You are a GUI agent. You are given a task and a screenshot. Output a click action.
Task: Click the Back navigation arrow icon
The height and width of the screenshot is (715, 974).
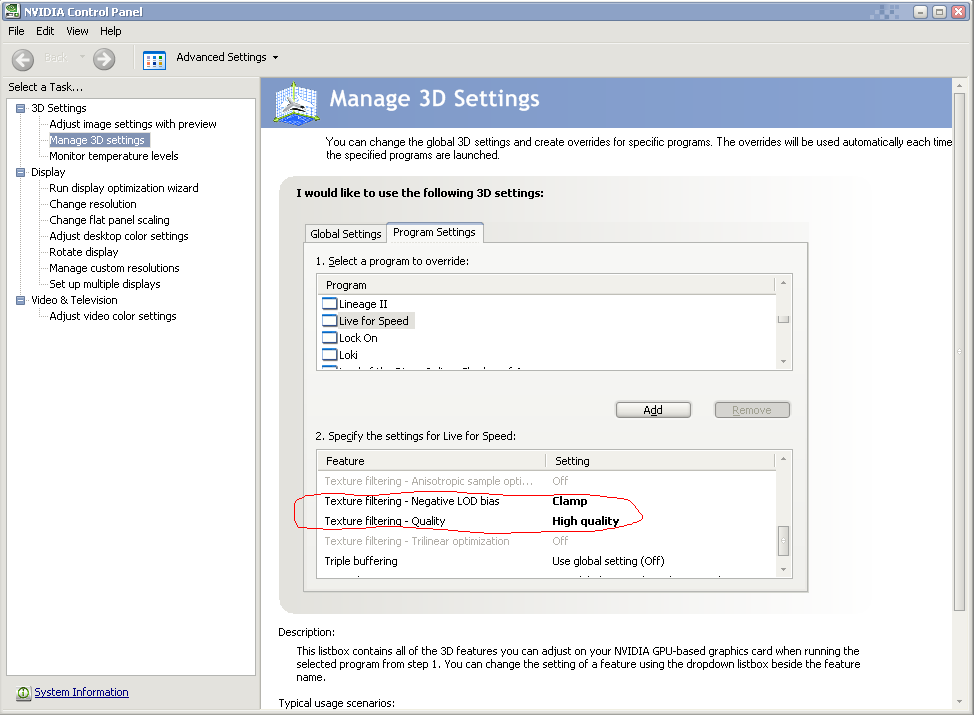tap(23, 58)
